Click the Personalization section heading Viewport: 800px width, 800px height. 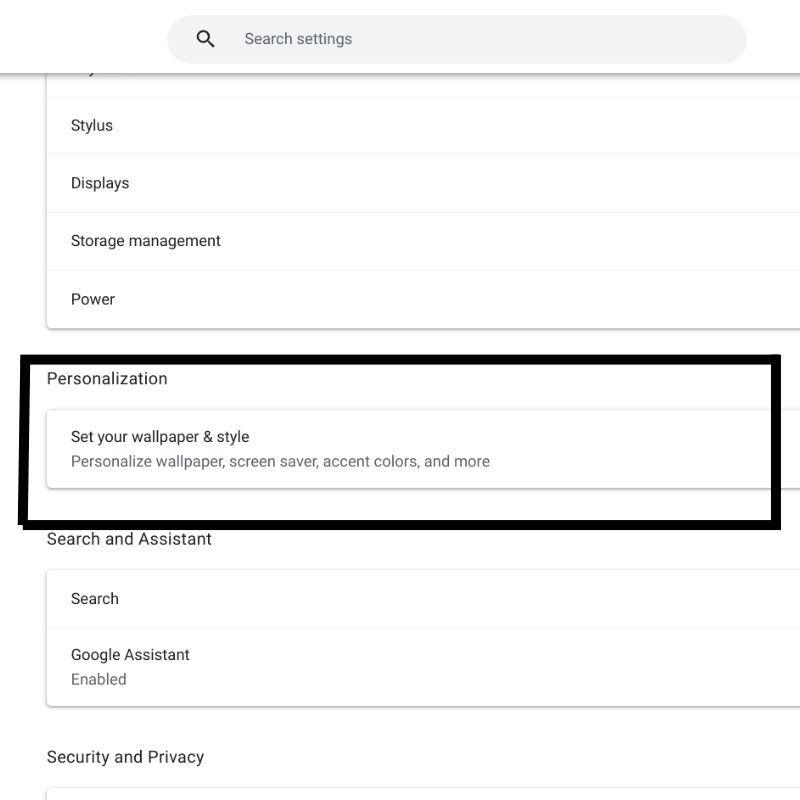108,378
